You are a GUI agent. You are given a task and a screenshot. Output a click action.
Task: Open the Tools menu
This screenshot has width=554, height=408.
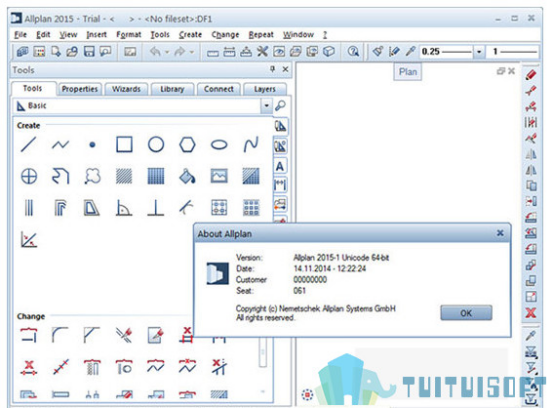click(x=160, y=35)
